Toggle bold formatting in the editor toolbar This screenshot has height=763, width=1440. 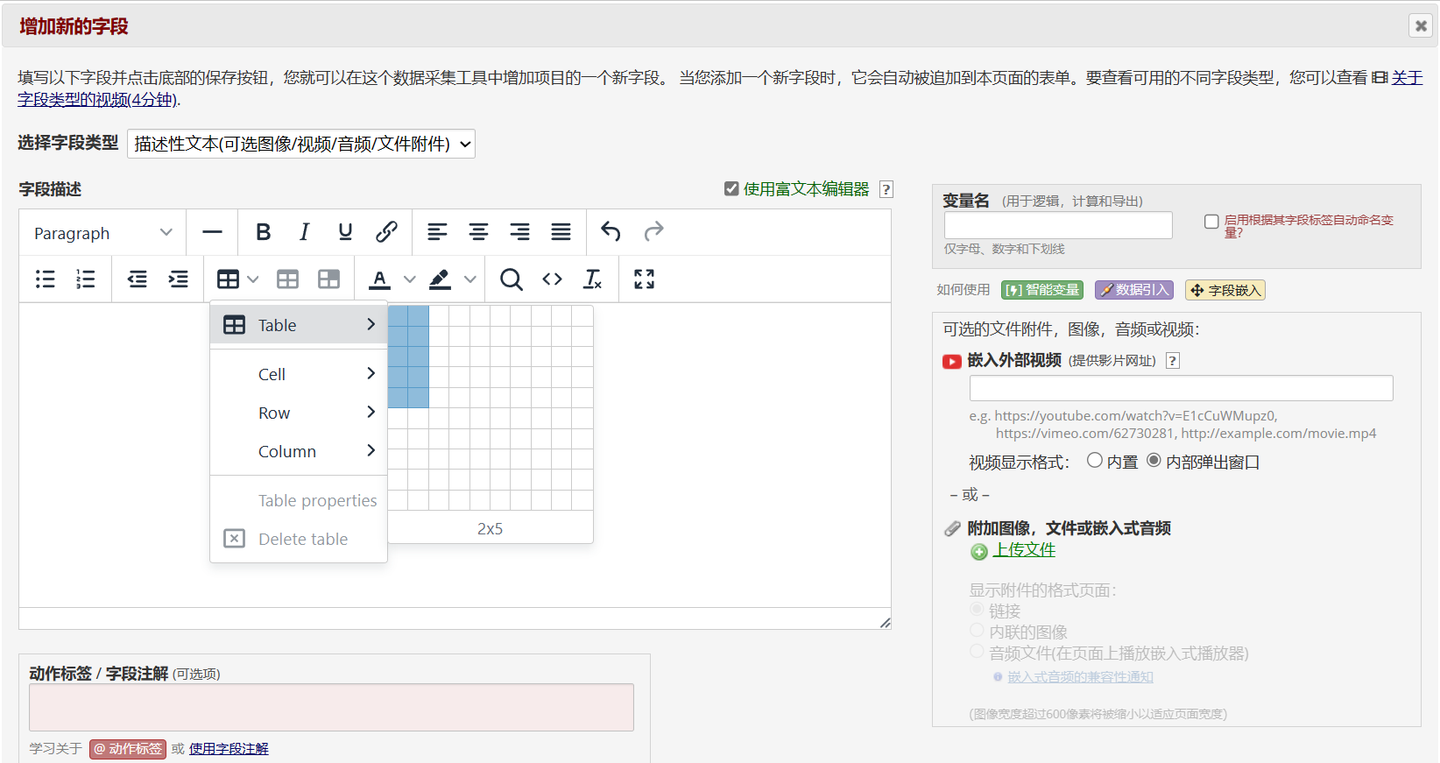pos(263,231)
